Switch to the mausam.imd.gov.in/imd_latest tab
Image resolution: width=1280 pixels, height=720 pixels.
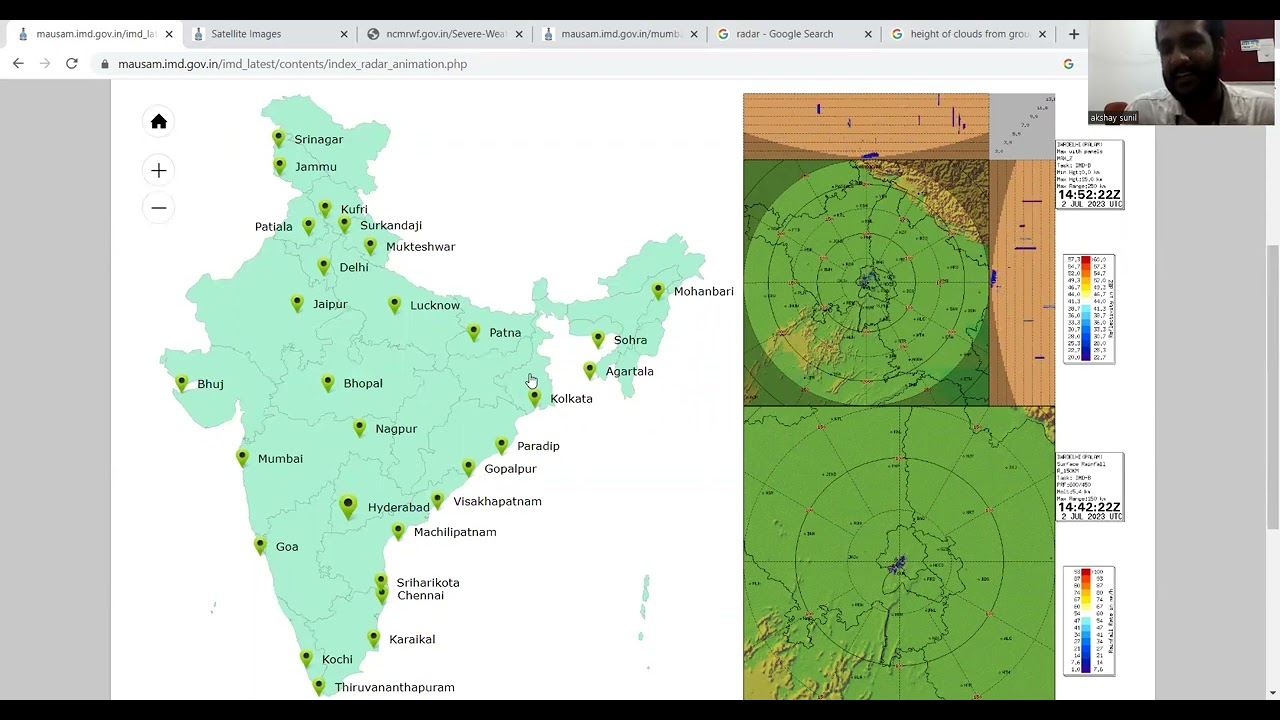(x=94, y=34)
